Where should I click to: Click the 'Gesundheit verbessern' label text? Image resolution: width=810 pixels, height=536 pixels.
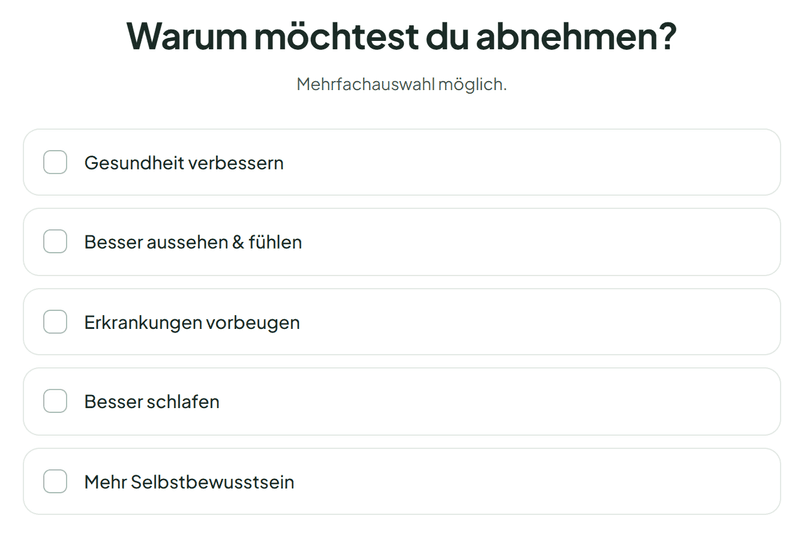click(184, 163)
